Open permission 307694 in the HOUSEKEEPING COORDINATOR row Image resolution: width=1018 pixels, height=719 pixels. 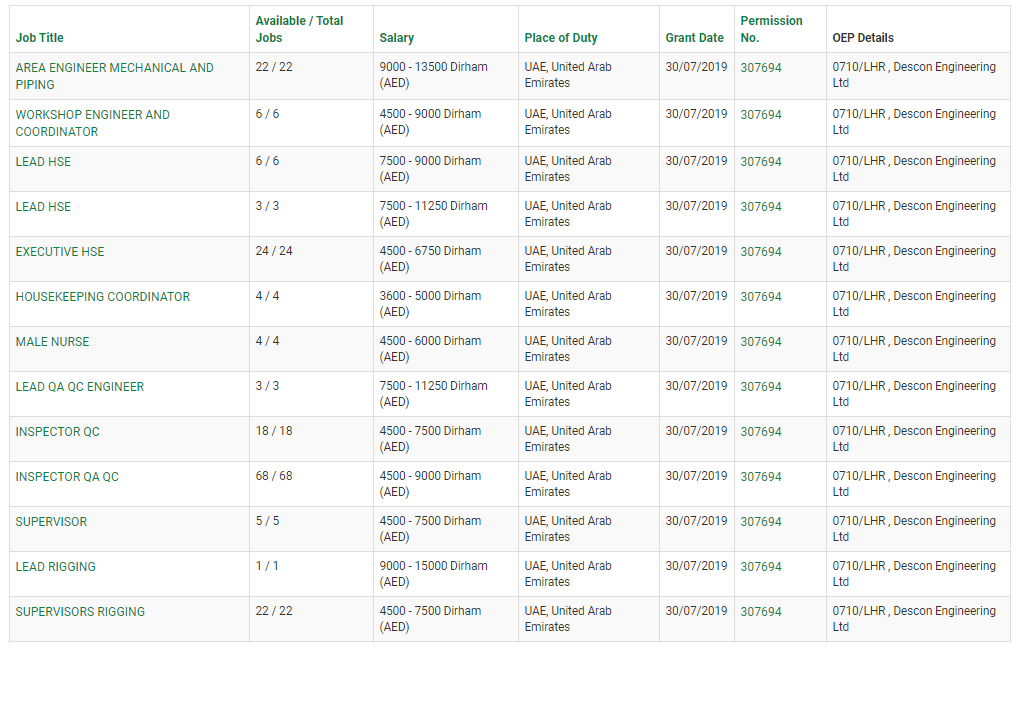(x=761, y=297)
